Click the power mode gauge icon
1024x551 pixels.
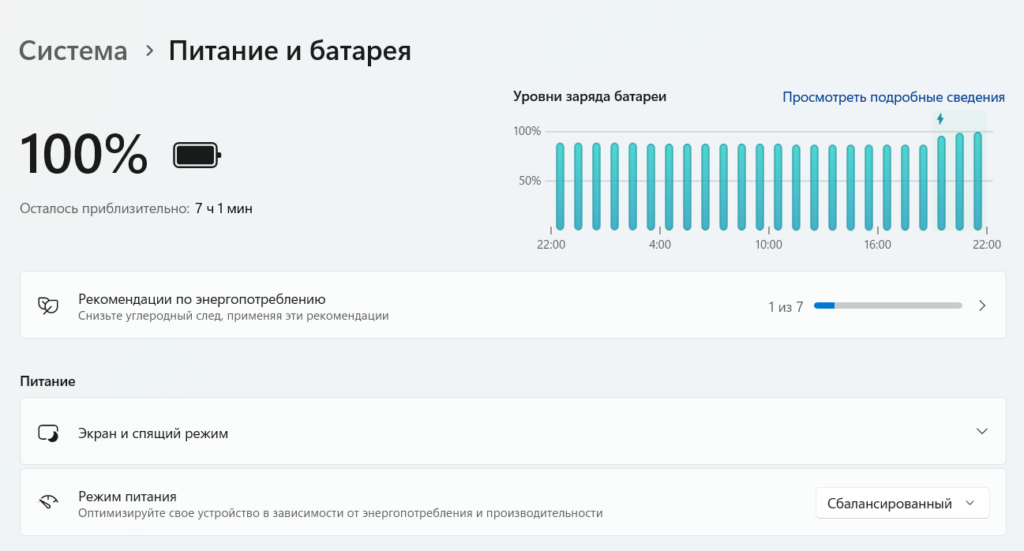(47, 503)
